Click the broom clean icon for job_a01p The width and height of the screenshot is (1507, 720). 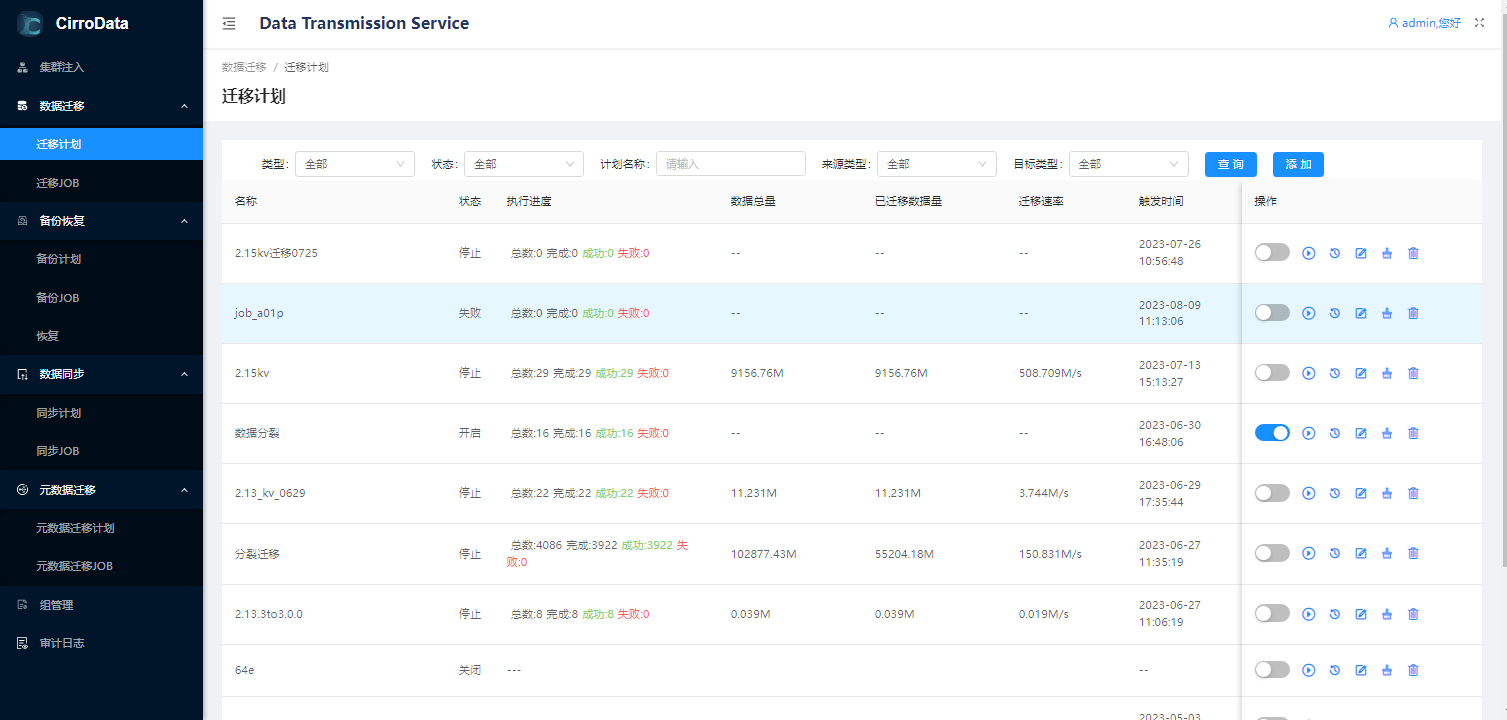tap(1387, 313)
